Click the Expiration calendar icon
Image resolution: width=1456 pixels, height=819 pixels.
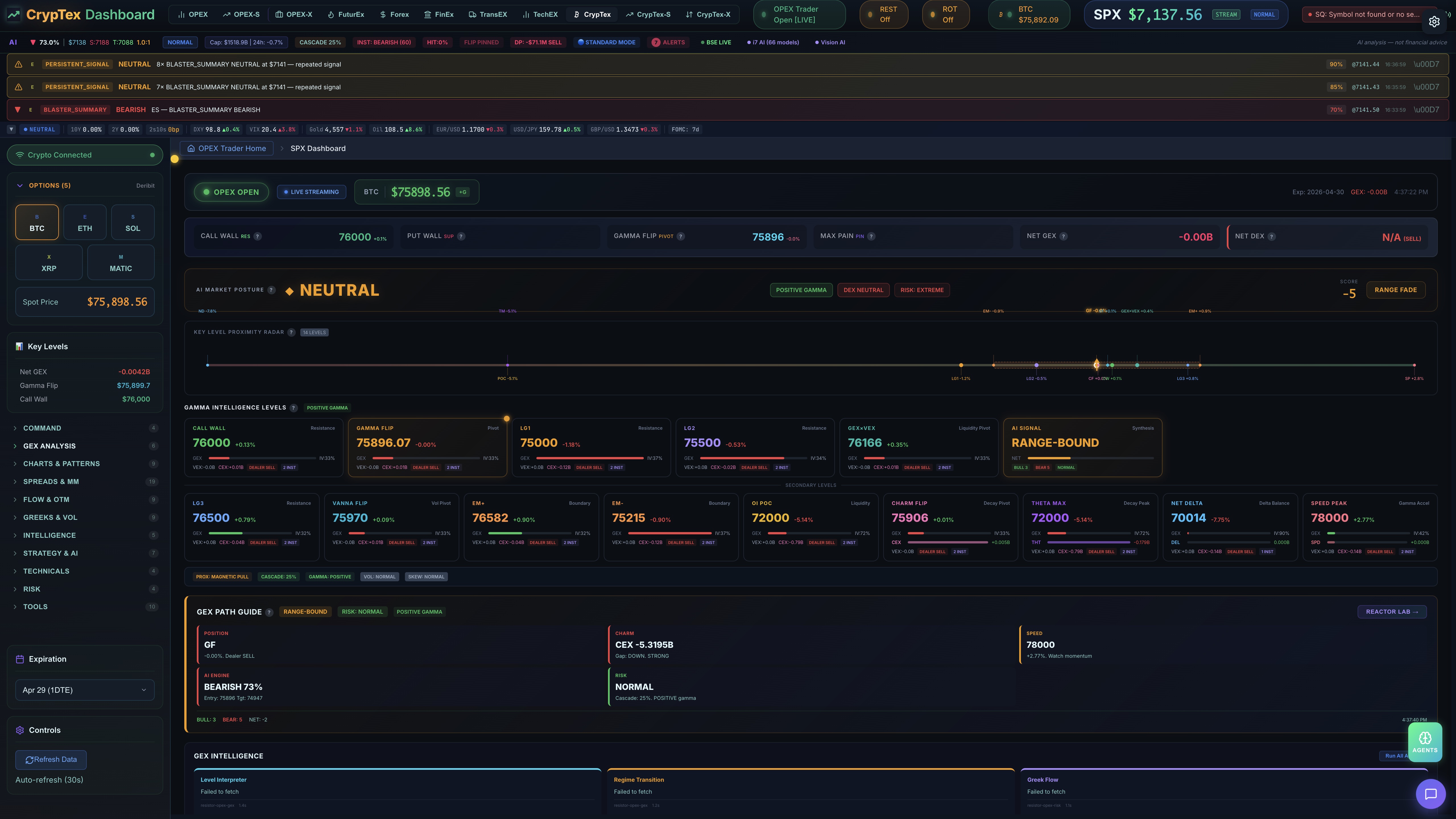[x=20, y=659]
